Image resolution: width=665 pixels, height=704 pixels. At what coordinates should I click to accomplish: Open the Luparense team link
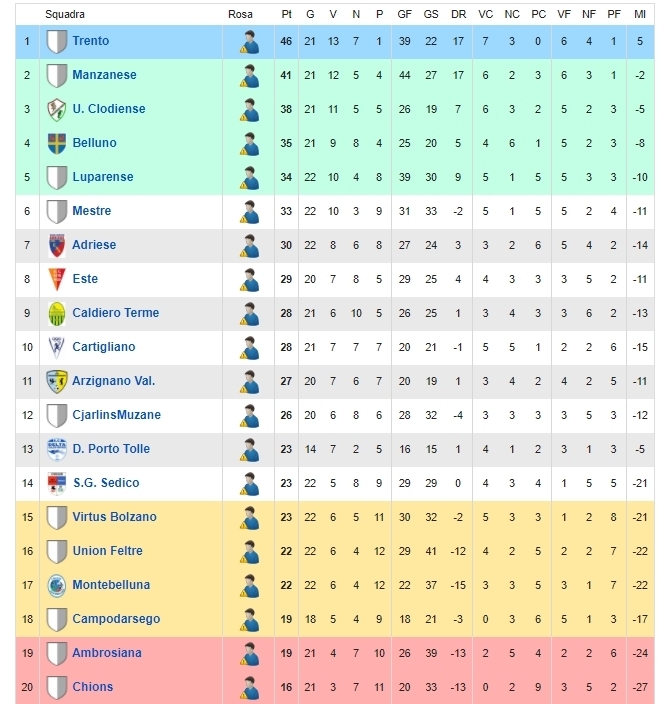pyautogui.click(x=103, y=176)
